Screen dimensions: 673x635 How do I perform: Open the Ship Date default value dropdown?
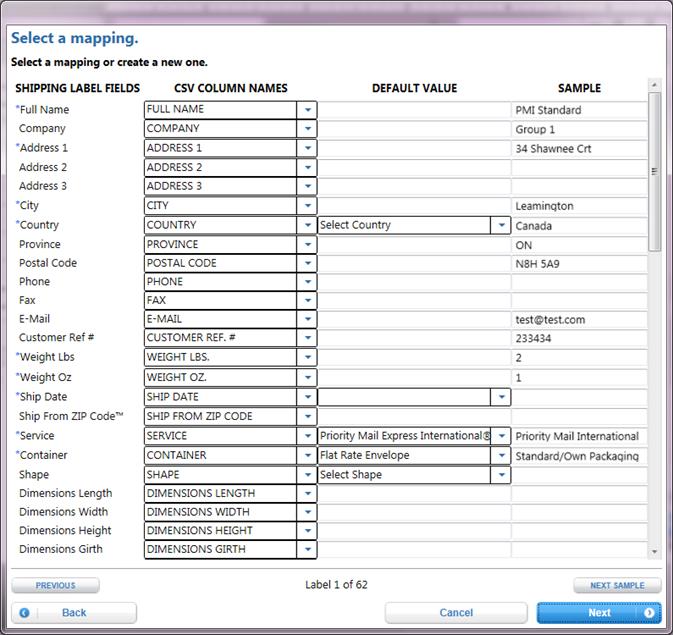(x=501, y=397)
